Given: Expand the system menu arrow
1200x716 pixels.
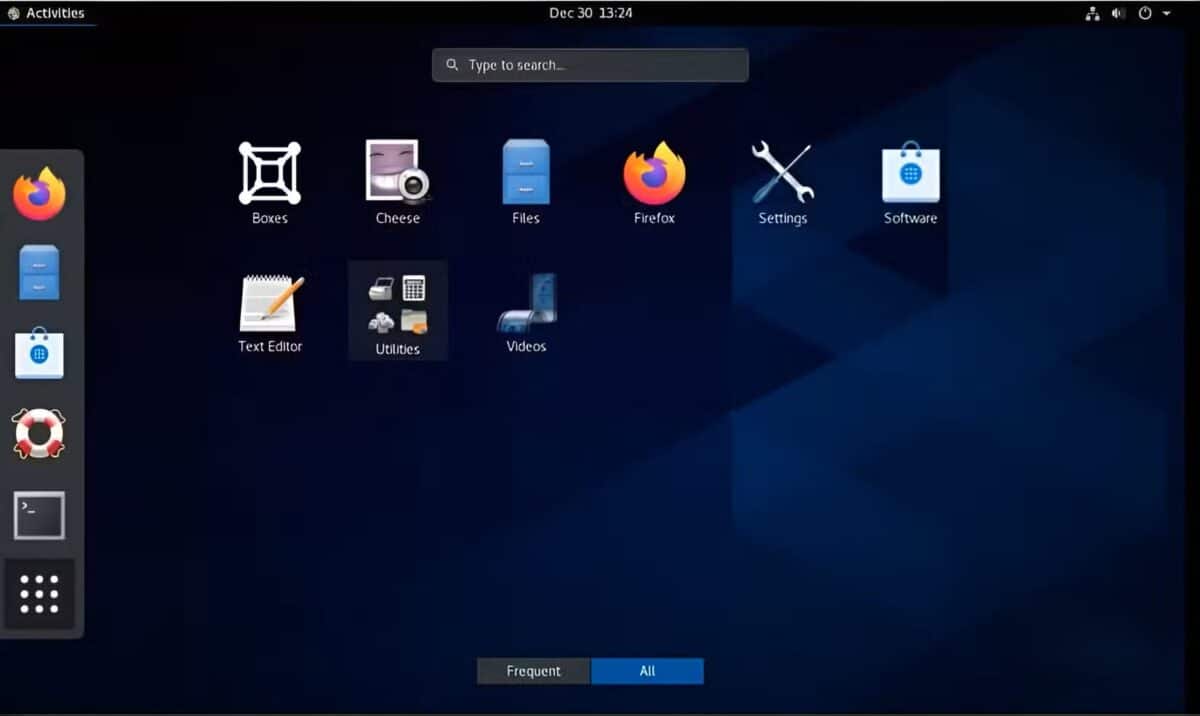Looking at the screenshot, I should tap(1167, 13).
